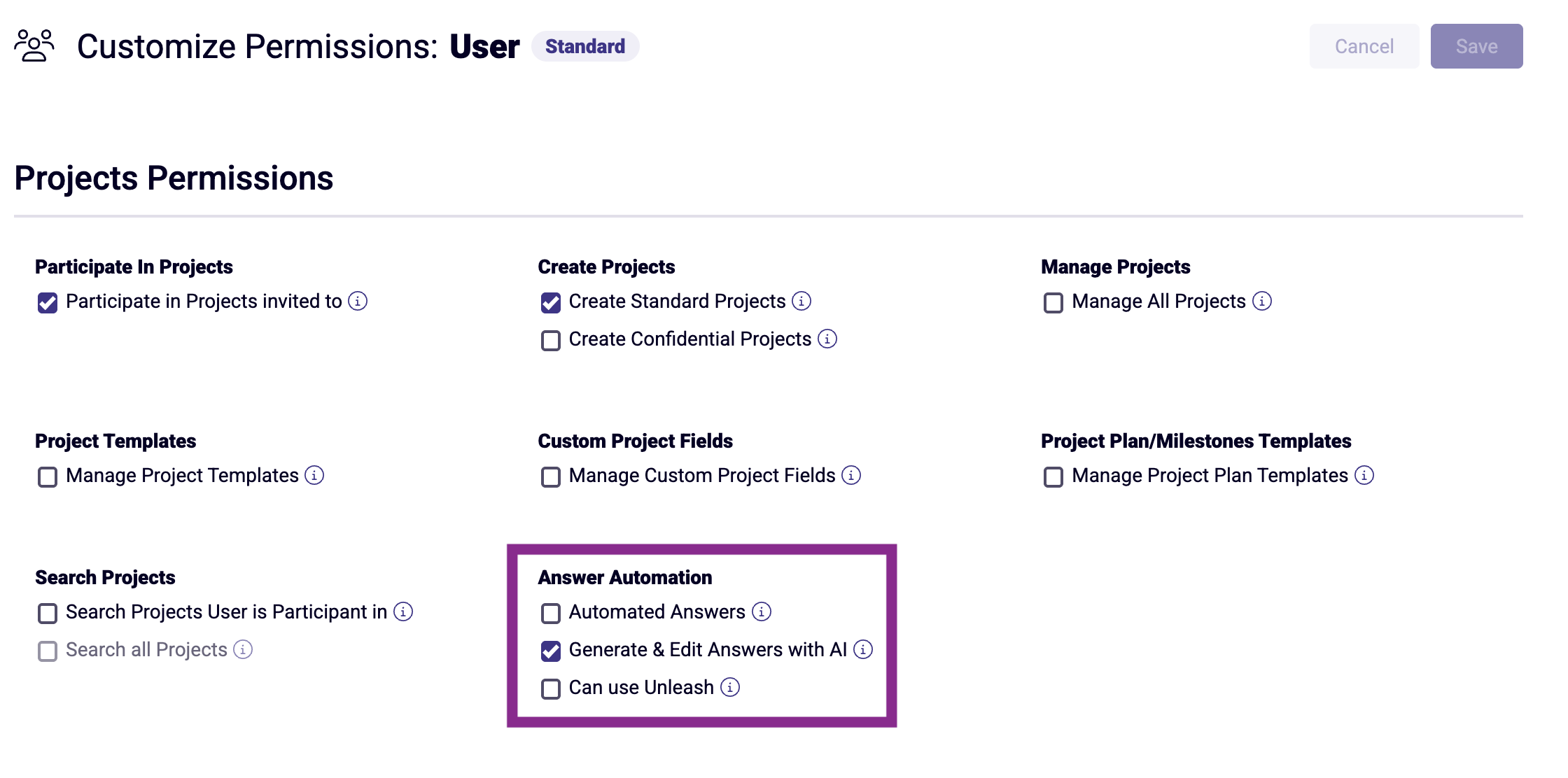Open info icon for Generate & Edit Answers with AI
Image resolution: width=1568 pixels, height=778 pixels.
863,649
